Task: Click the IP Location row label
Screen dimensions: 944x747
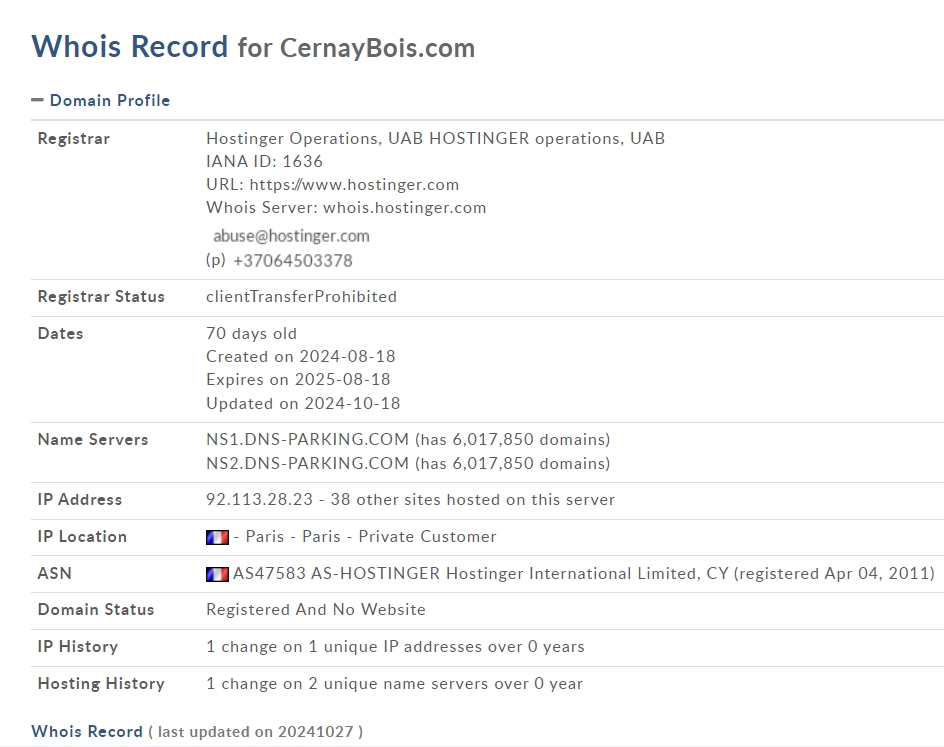Action: pos(82,536)
